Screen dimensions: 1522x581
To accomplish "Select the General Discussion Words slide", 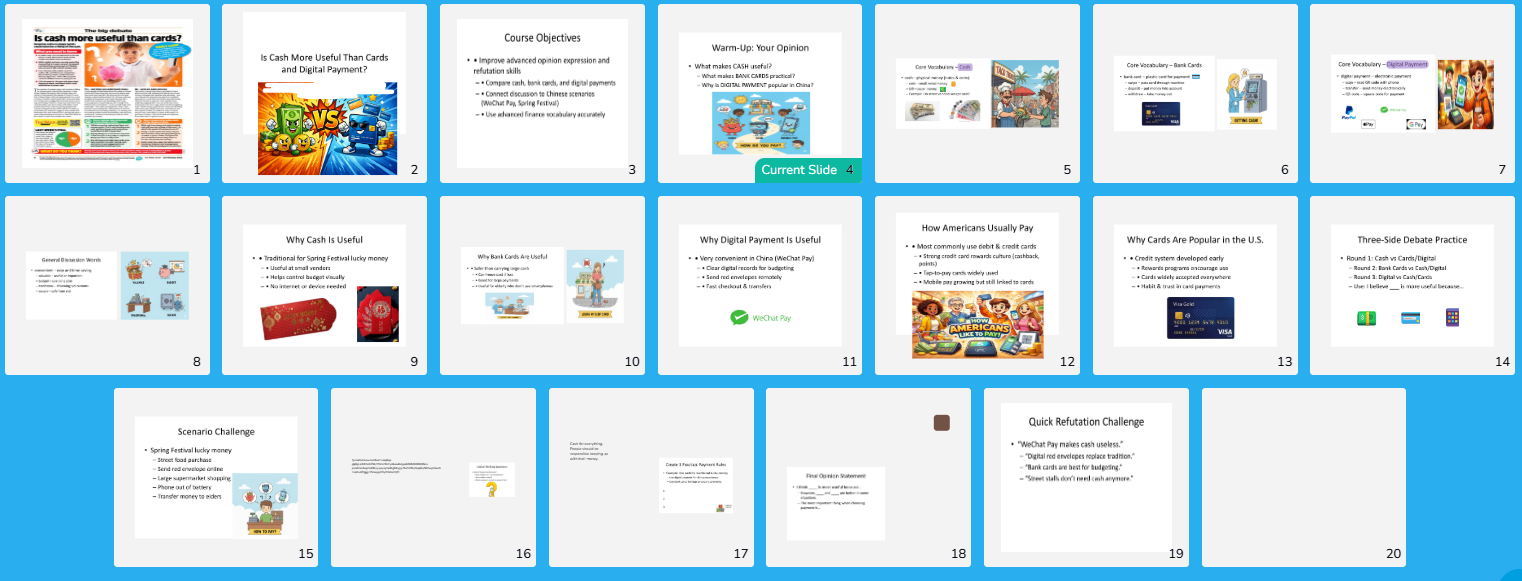I will click(x=107, y=285).
